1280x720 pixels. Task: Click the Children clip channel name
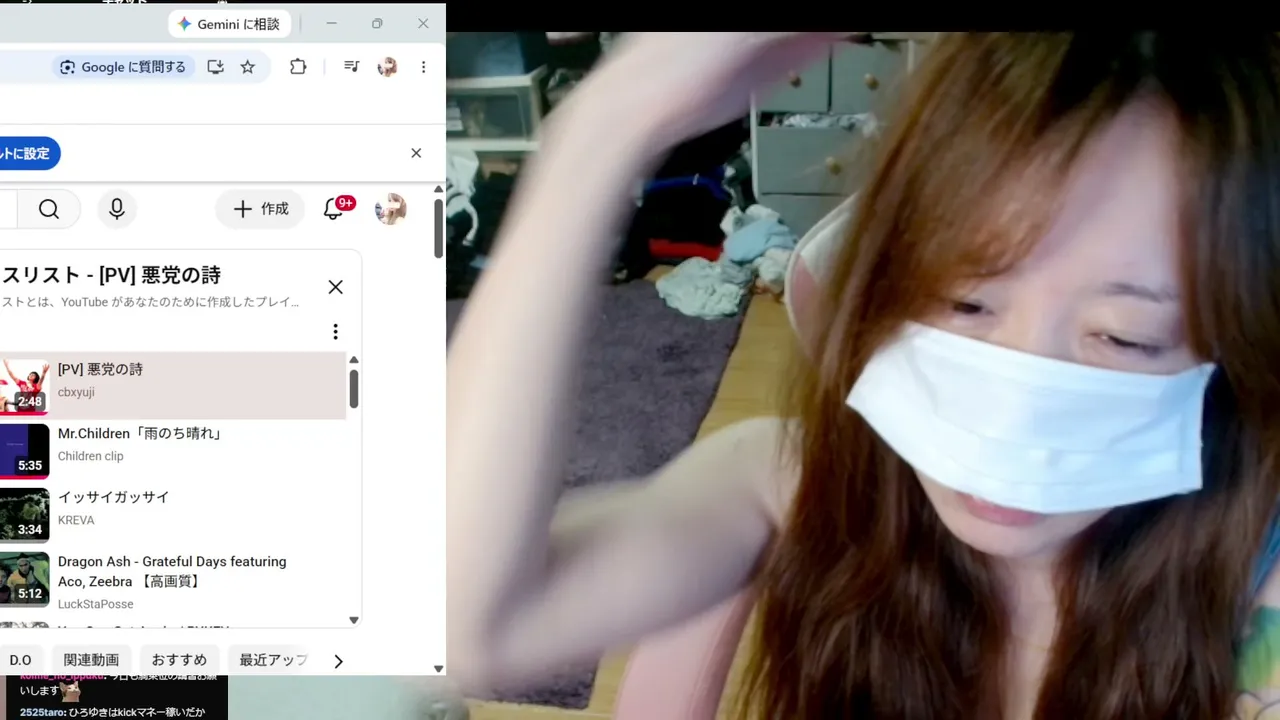tap(91, 456)
